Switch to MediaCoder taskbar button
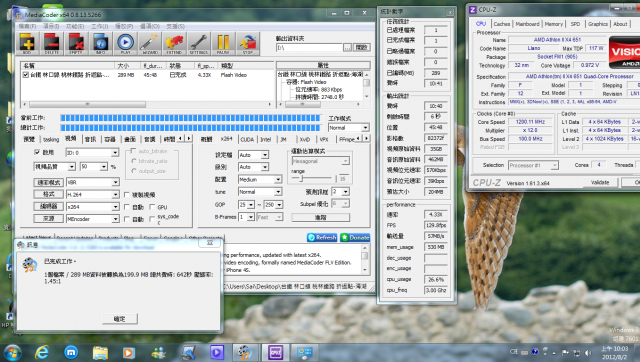Viewport: 640px width, 362px height. point(245,353)
